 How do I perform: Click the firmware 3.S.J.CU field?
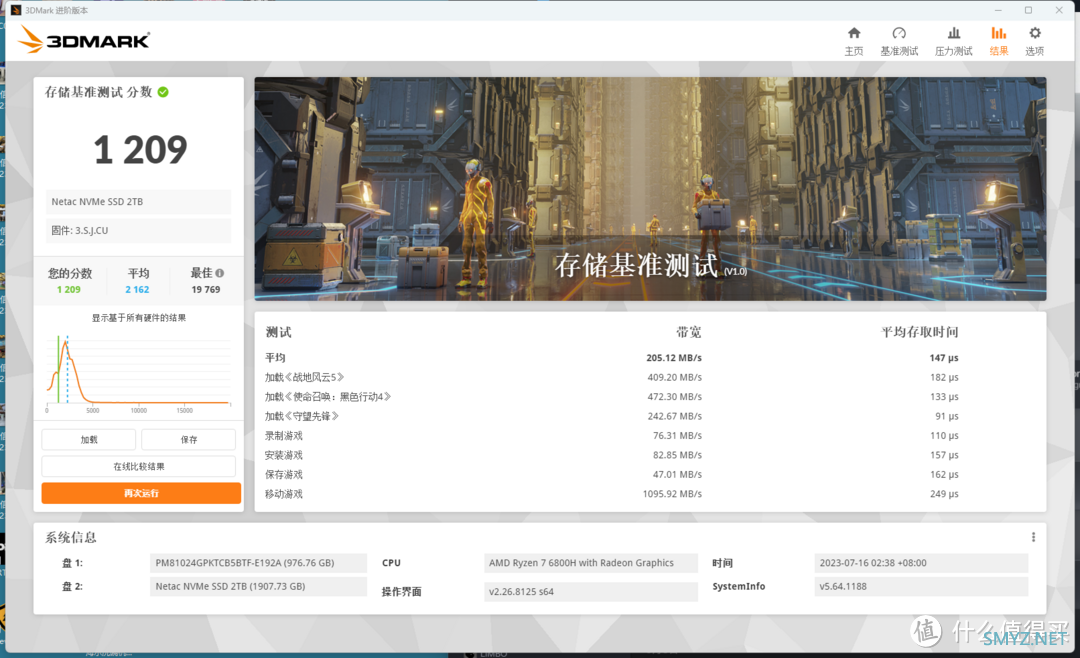click(138, 231)
